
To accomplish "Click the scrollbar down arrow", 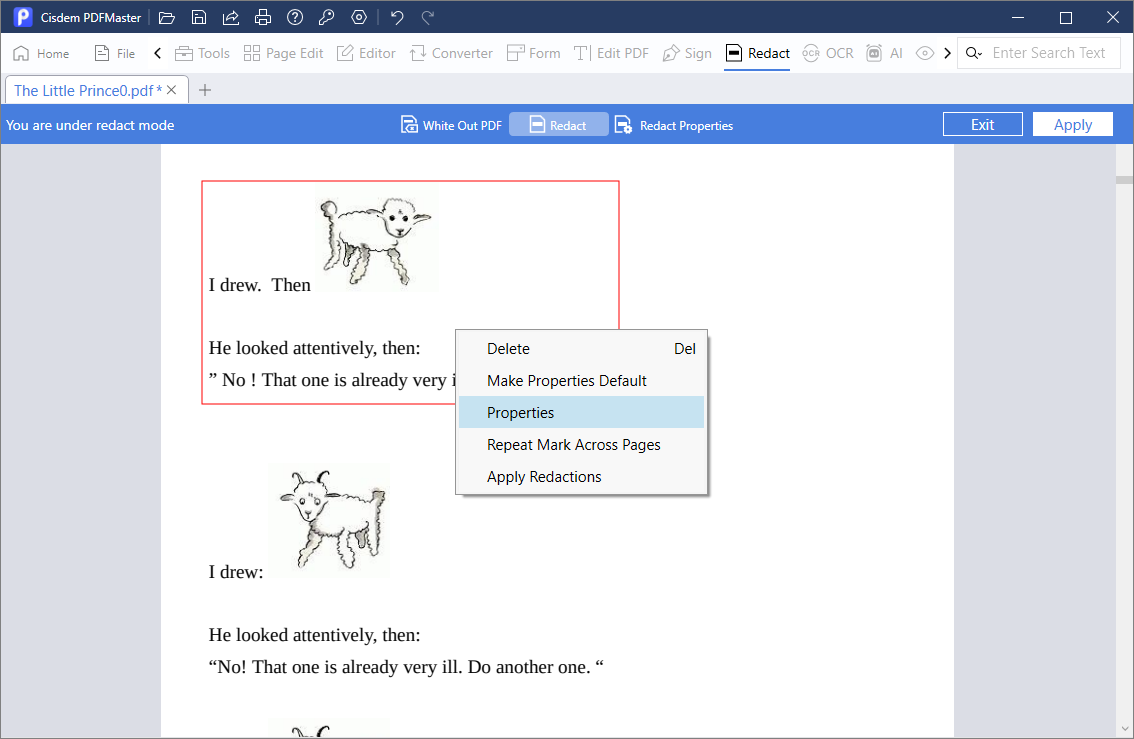I will (x=1124, y=729).
